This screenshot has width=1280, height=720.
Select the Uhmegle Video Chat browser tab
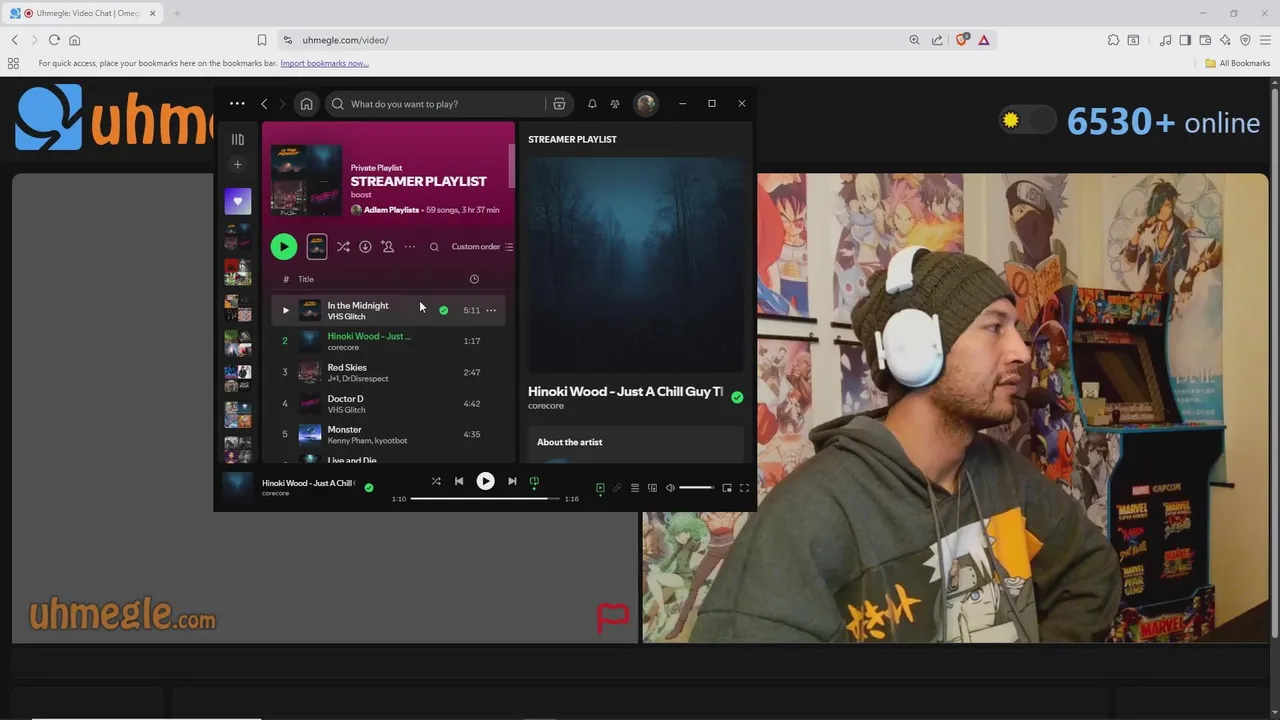pyautogui.click(x=84, y=13)
